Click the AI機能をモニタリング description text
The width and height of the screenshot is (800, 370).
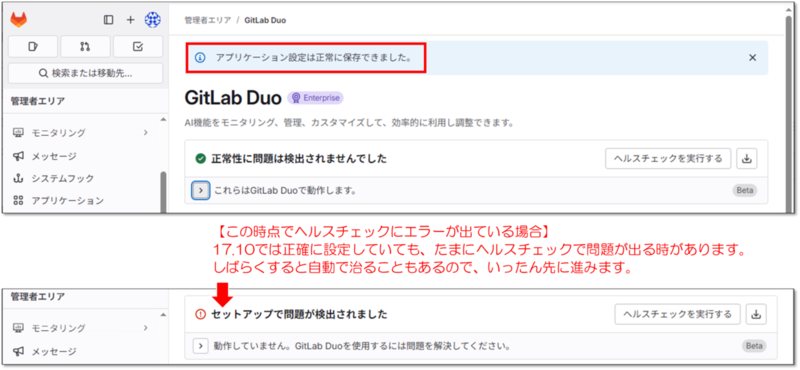(x=348, y=123)
